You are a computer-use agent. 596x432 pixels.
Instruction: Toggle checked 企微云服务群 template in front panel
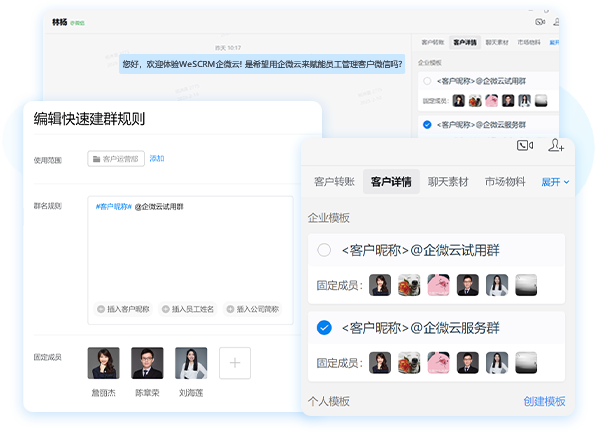pos(324,328)
